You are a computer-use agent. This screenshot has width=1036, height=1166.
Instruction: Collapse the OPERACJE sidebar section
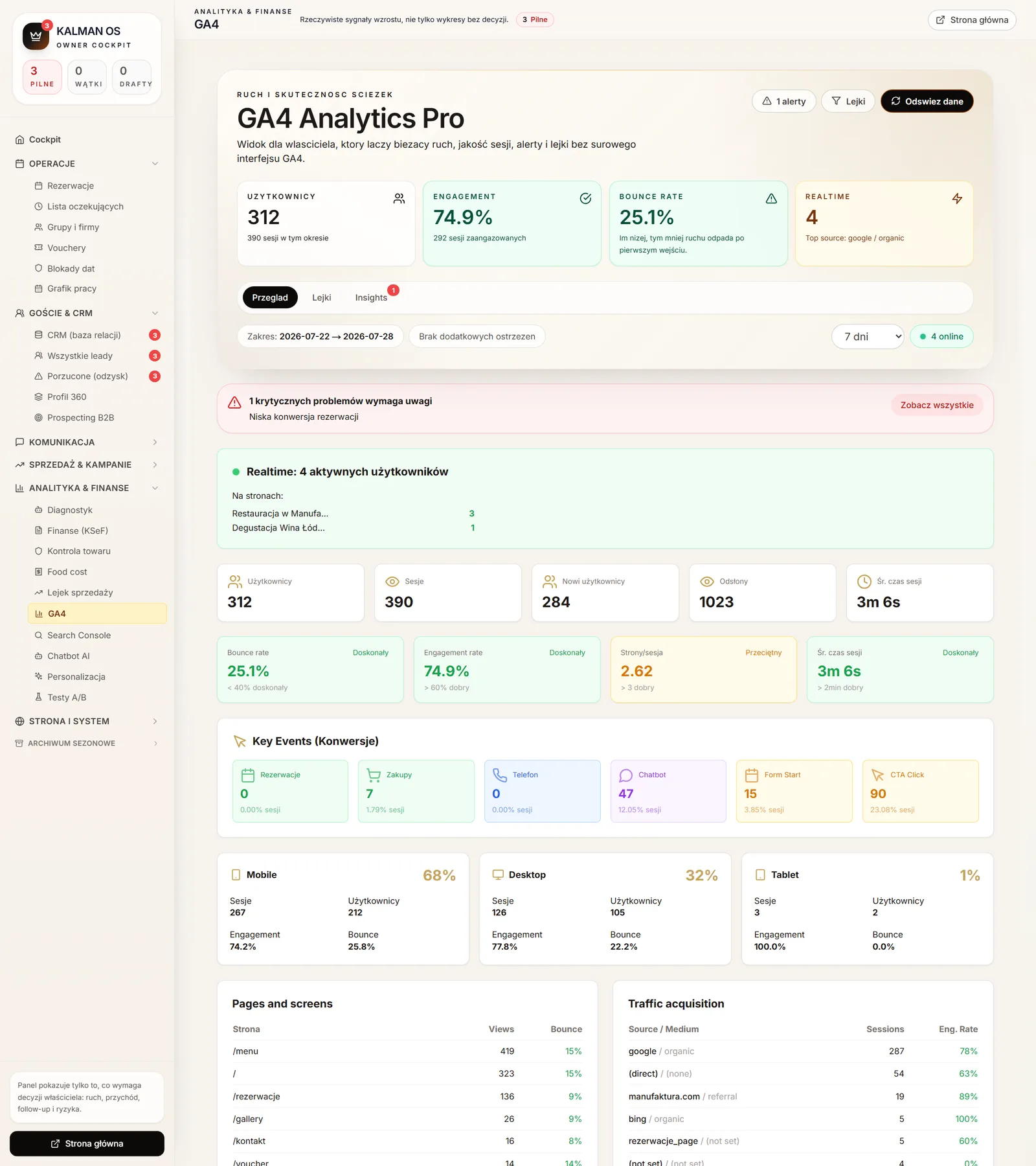click(87, 164)
